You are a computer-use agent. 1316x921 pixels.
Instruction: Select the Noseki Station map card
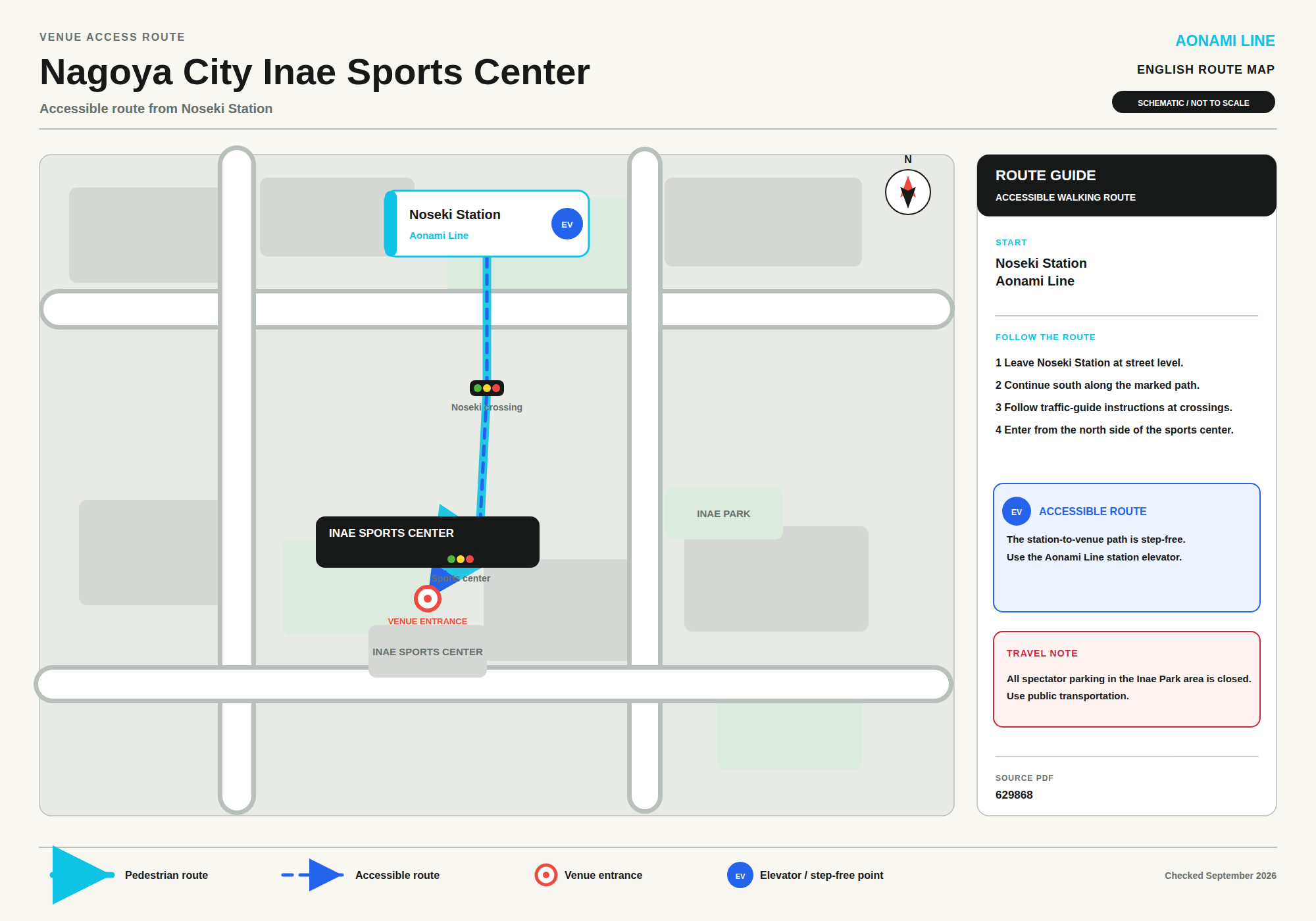[487, 224]
